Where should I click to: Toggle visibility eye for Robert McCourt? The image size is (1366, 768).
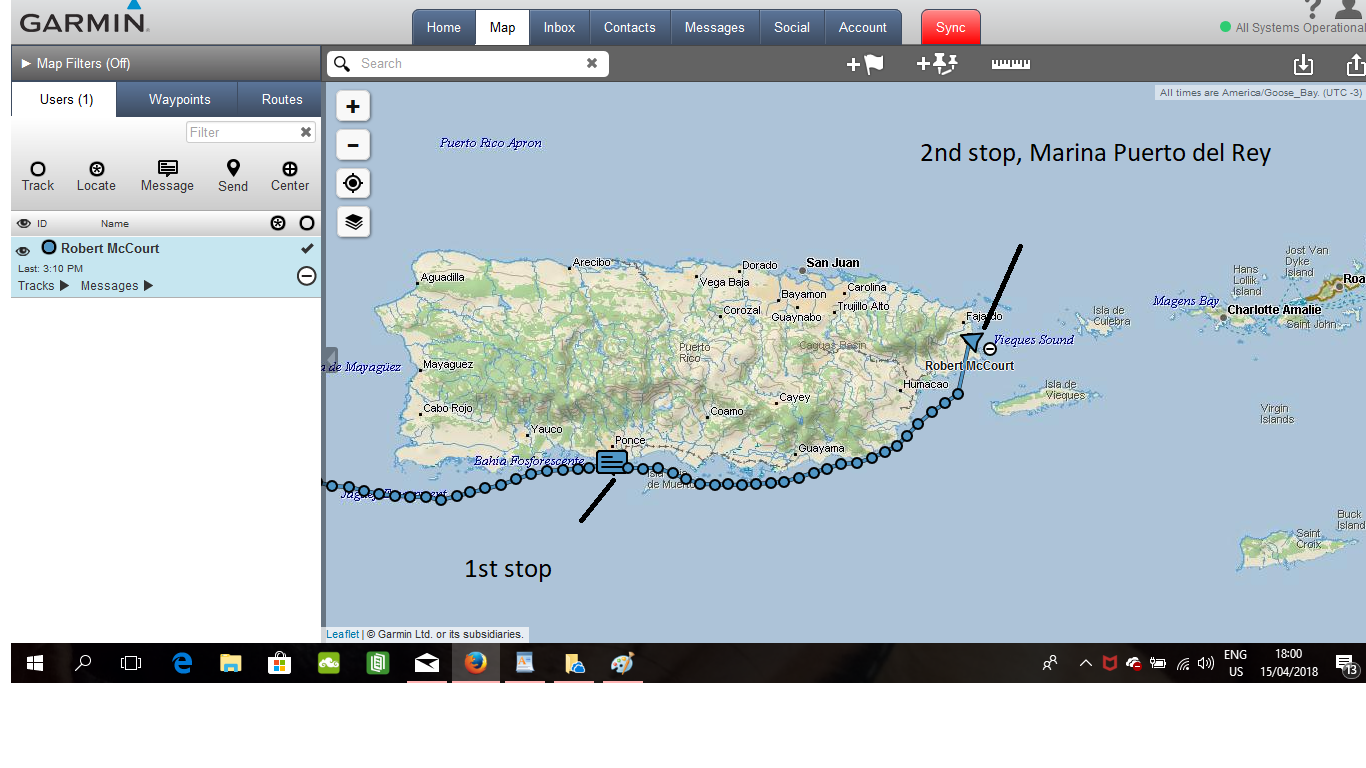[x=23, y=251]
